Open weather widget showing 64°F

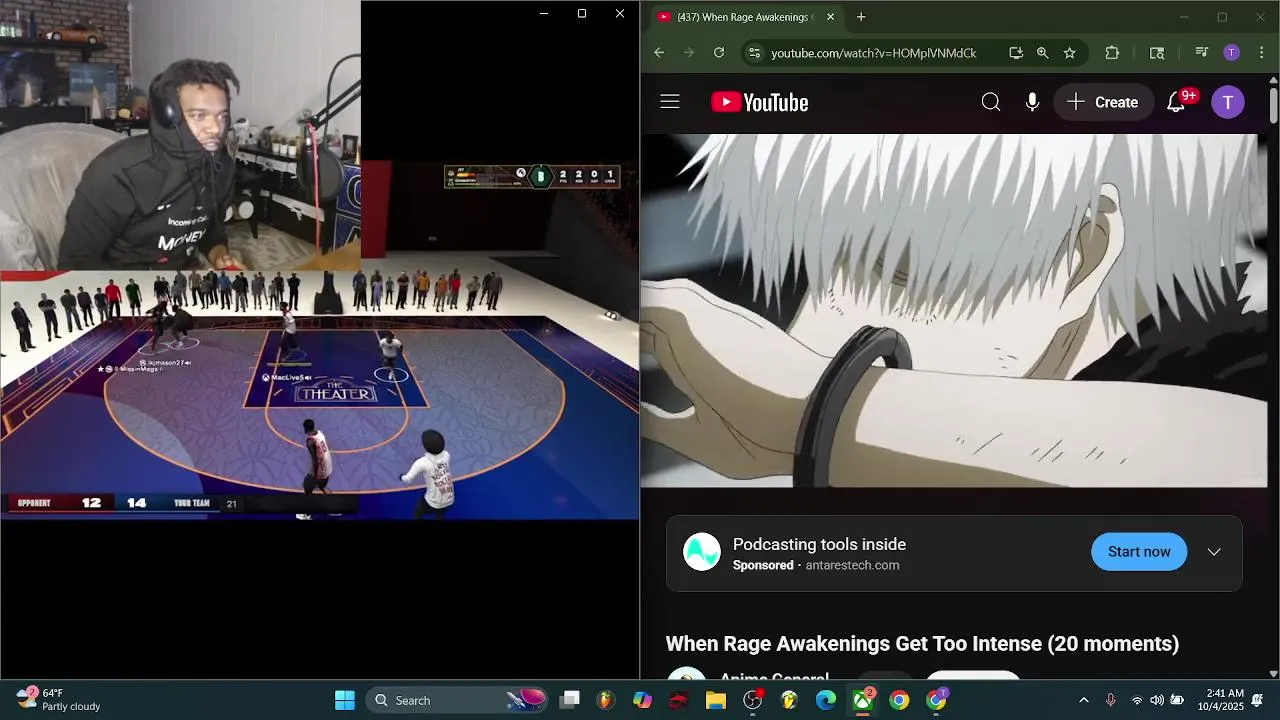(59, 700)
